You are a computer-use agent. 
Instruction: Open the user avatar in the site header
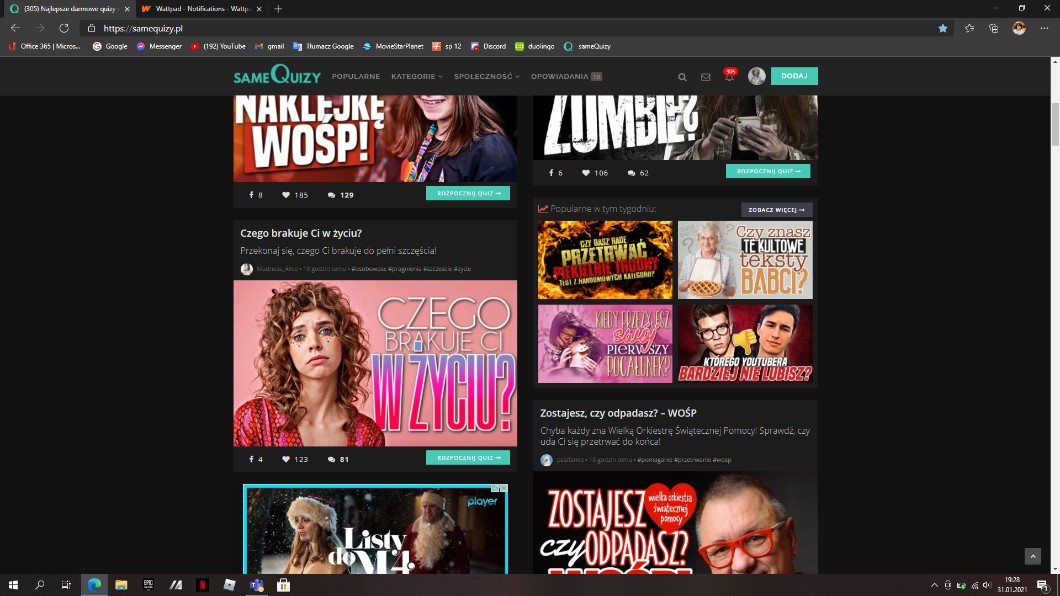[757, 76]
